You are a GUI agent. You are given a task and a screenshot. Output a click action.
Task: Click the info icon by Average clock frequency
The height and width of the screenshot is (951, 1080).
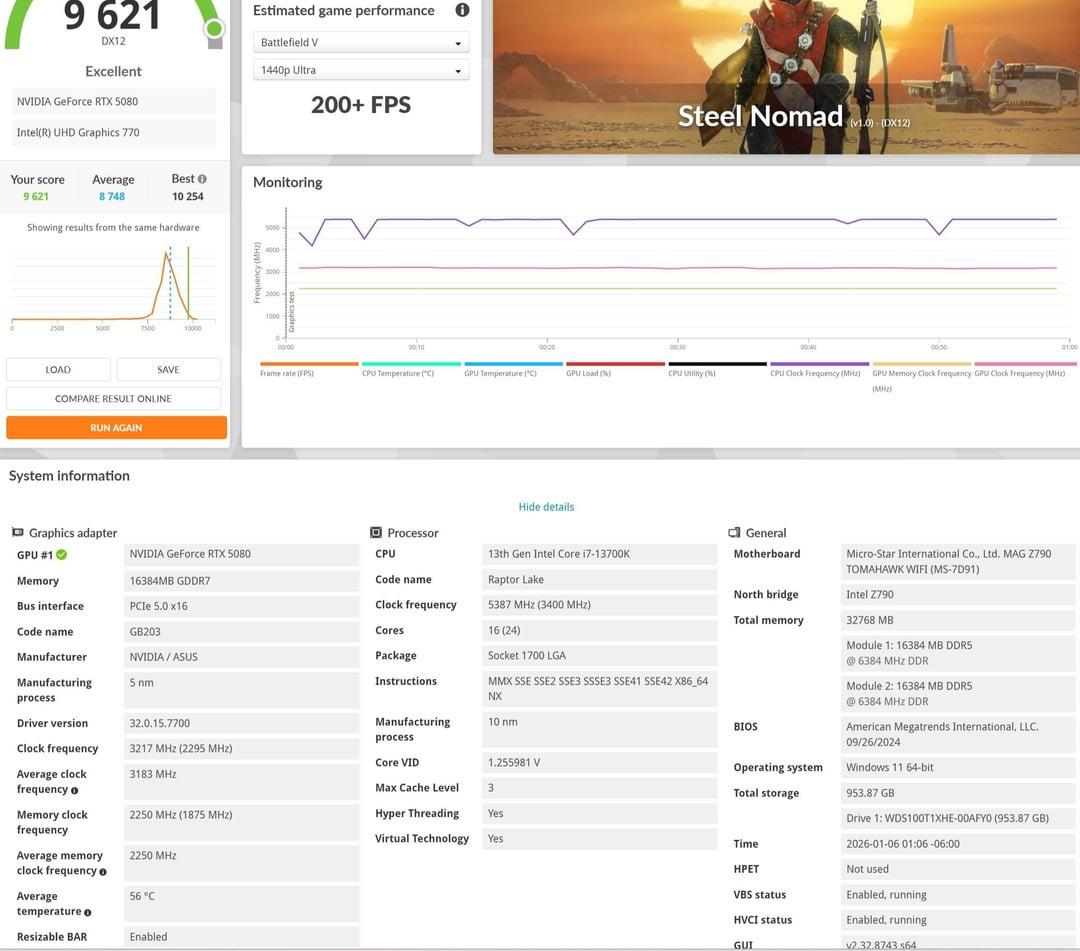point(74,790)
